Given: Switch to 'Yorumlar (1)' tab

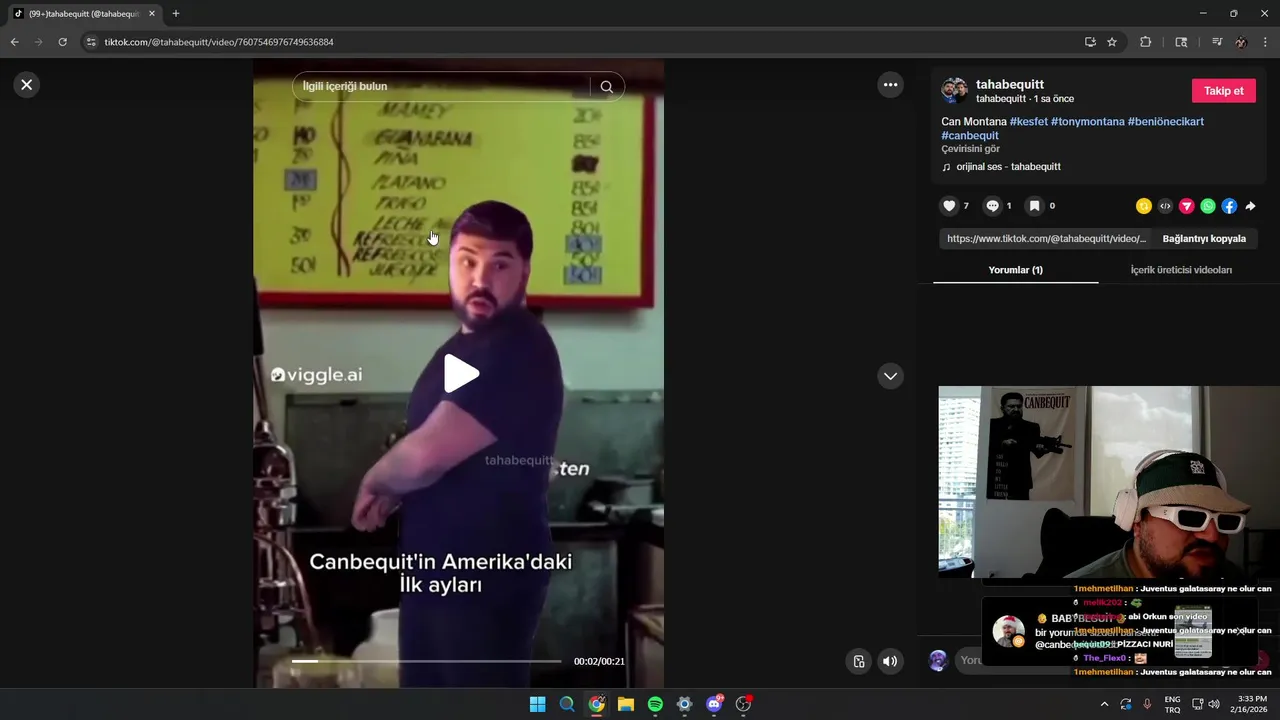Looking at the screenshot, I should point(1015,270).
